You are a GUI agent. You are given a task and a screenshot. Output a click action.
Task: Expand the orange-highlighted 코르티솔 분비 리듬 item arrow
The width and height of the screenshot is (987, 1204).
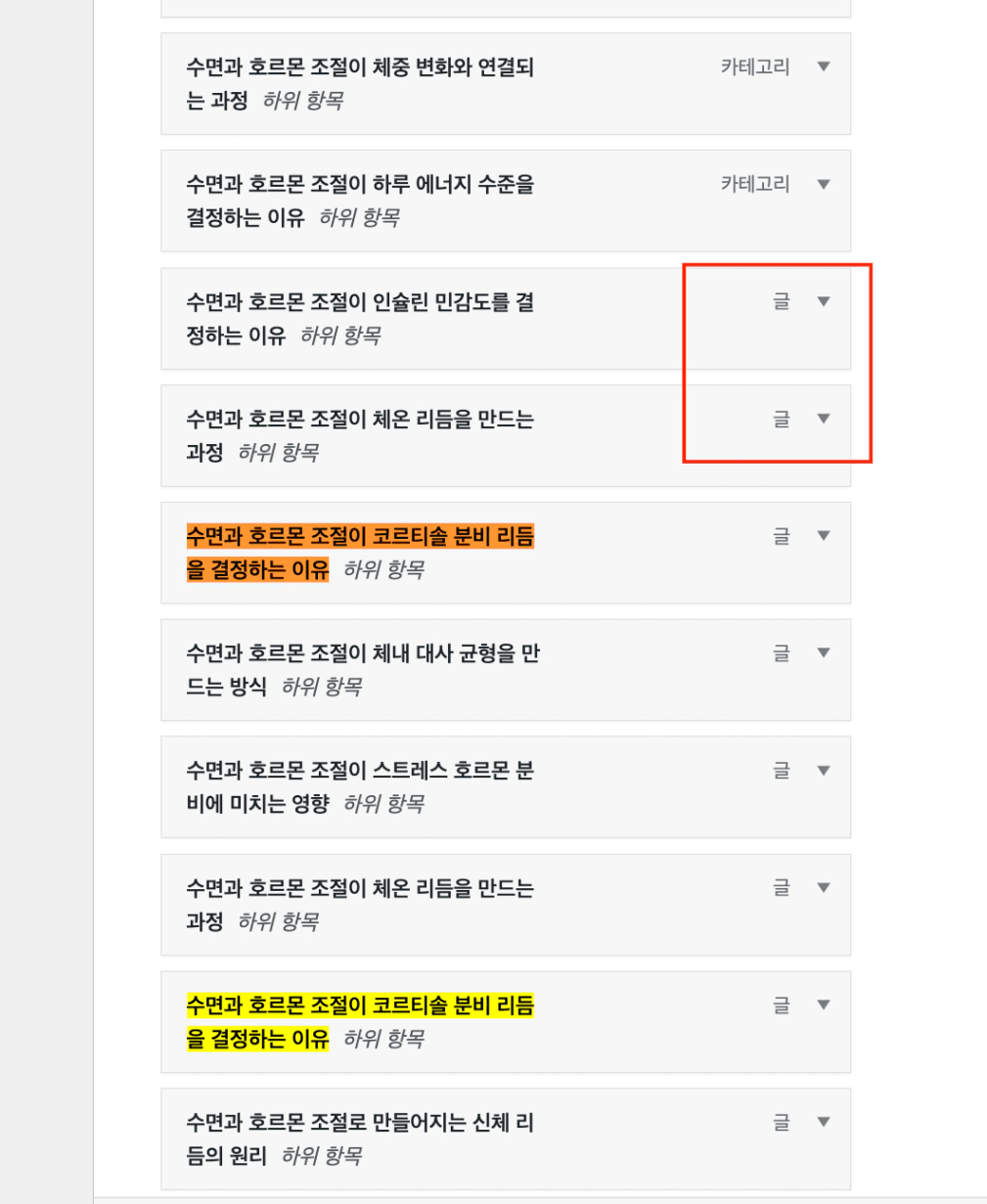824,536
